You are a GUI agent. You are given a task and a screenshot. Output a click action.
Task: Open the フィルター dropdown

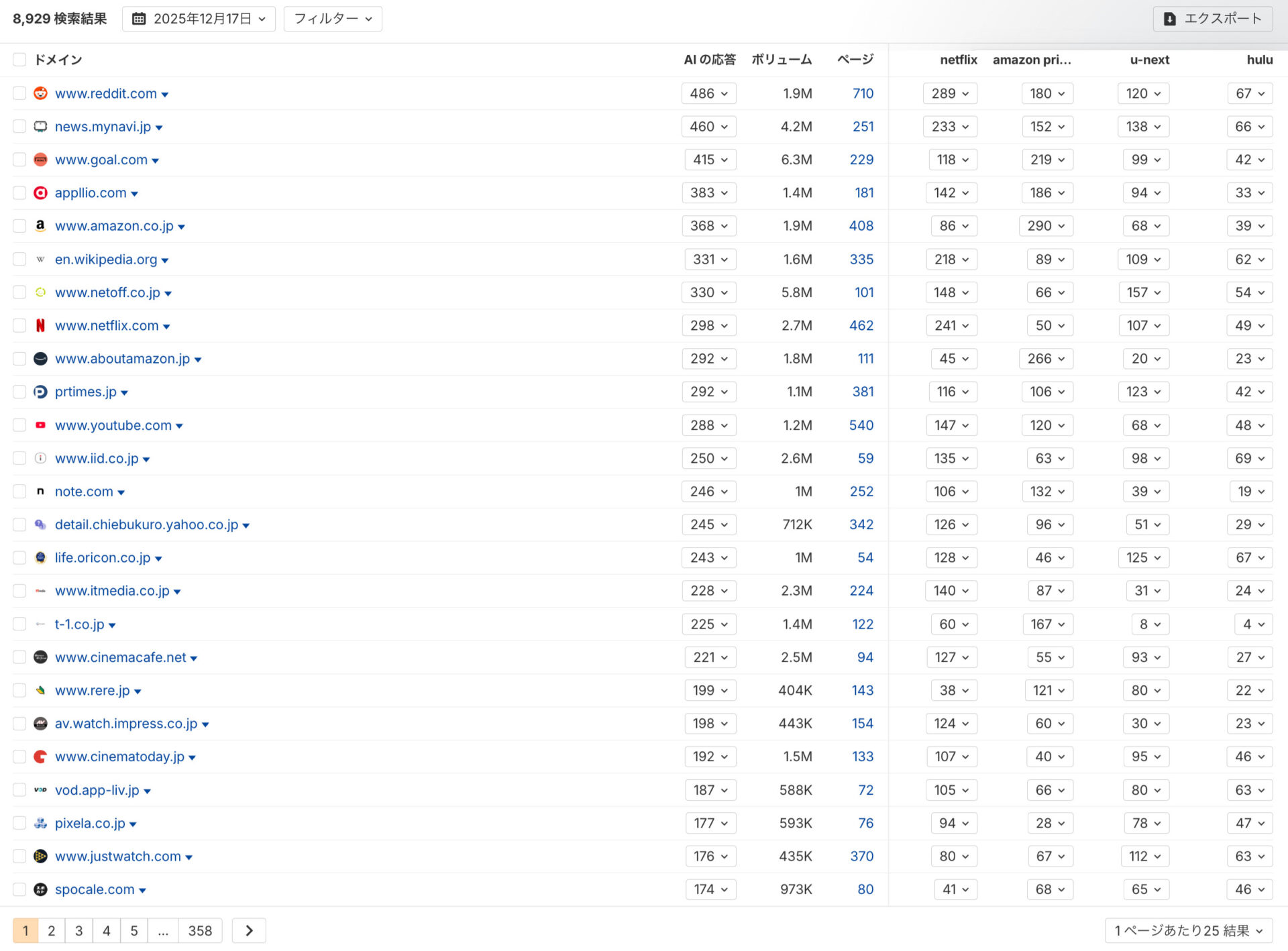(333, 19)
